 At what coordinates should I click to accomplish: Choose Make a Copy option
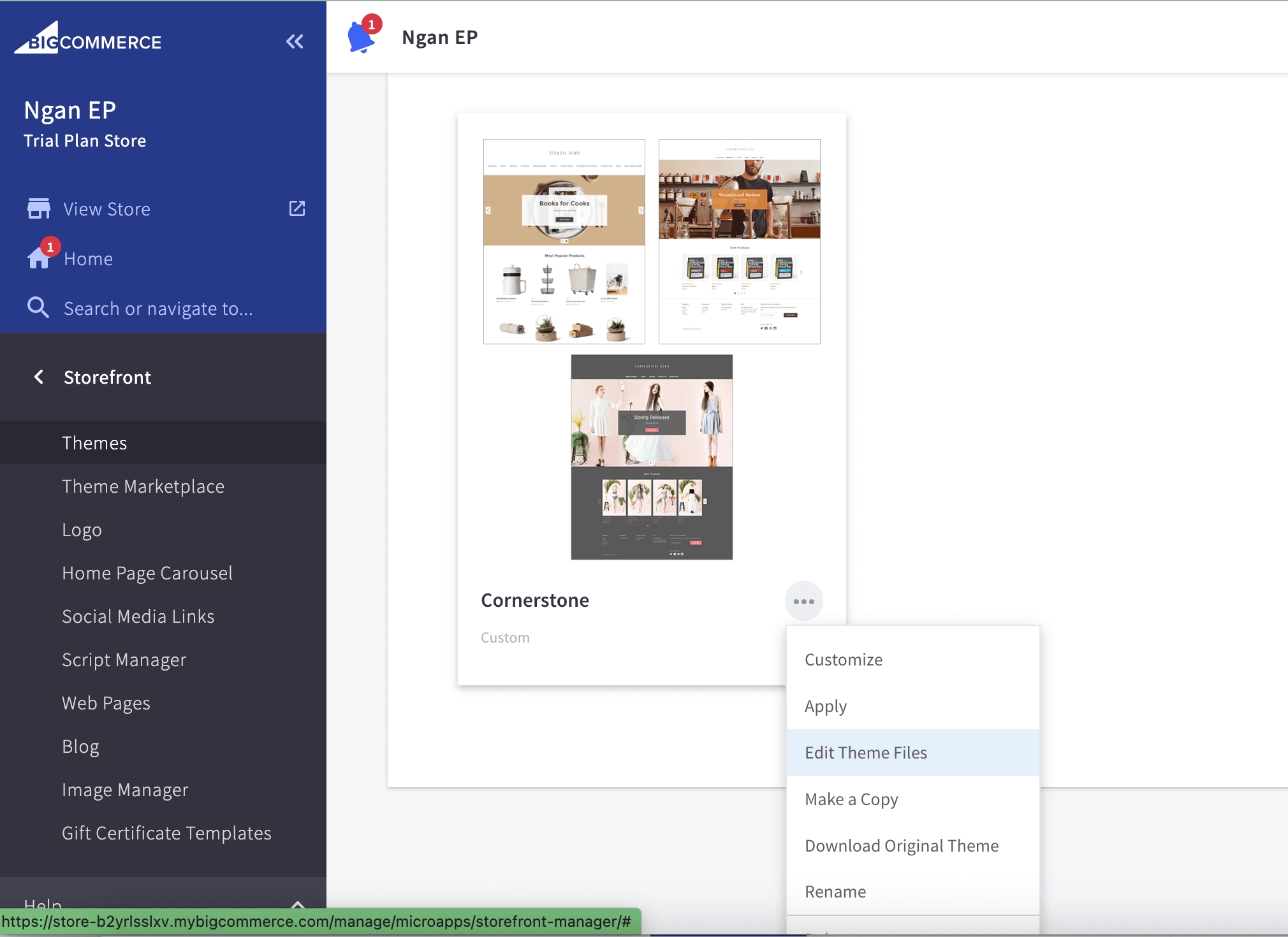tap(851, 799)
